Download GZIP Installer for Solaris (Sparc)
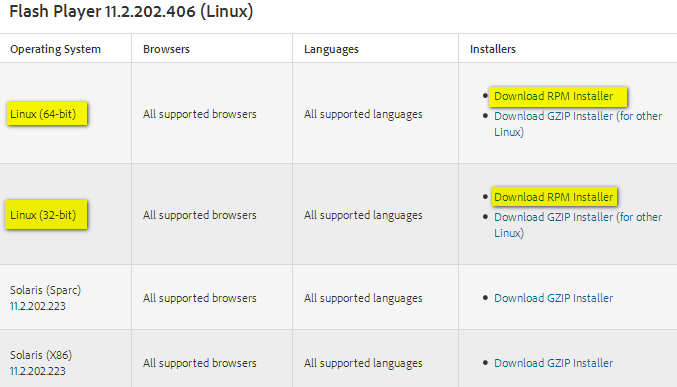The image size is (677, 387). click(554, 298)
